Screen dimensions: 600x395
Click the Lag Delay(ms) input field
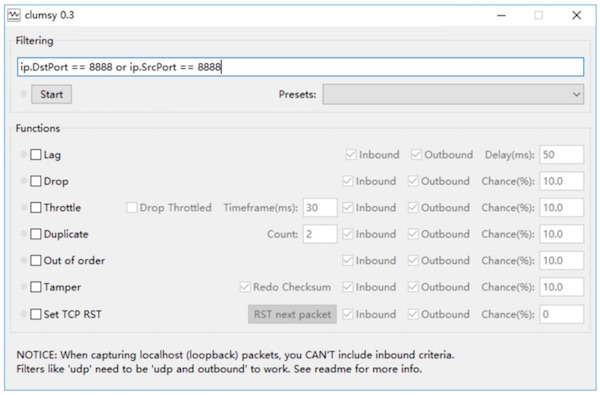pos(561,155)
